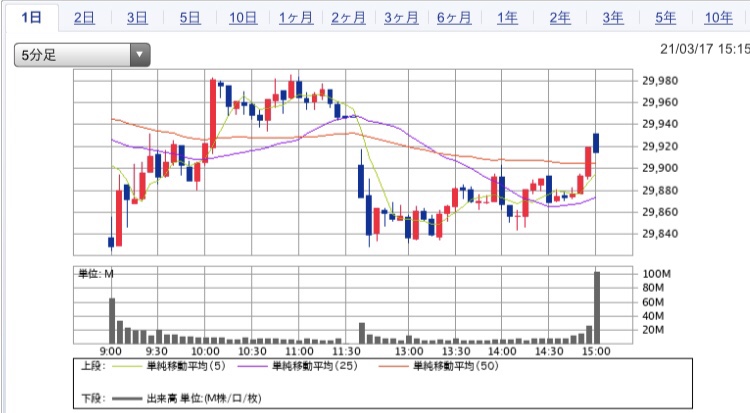Click the 下段 legend row label

pos(93,398)
